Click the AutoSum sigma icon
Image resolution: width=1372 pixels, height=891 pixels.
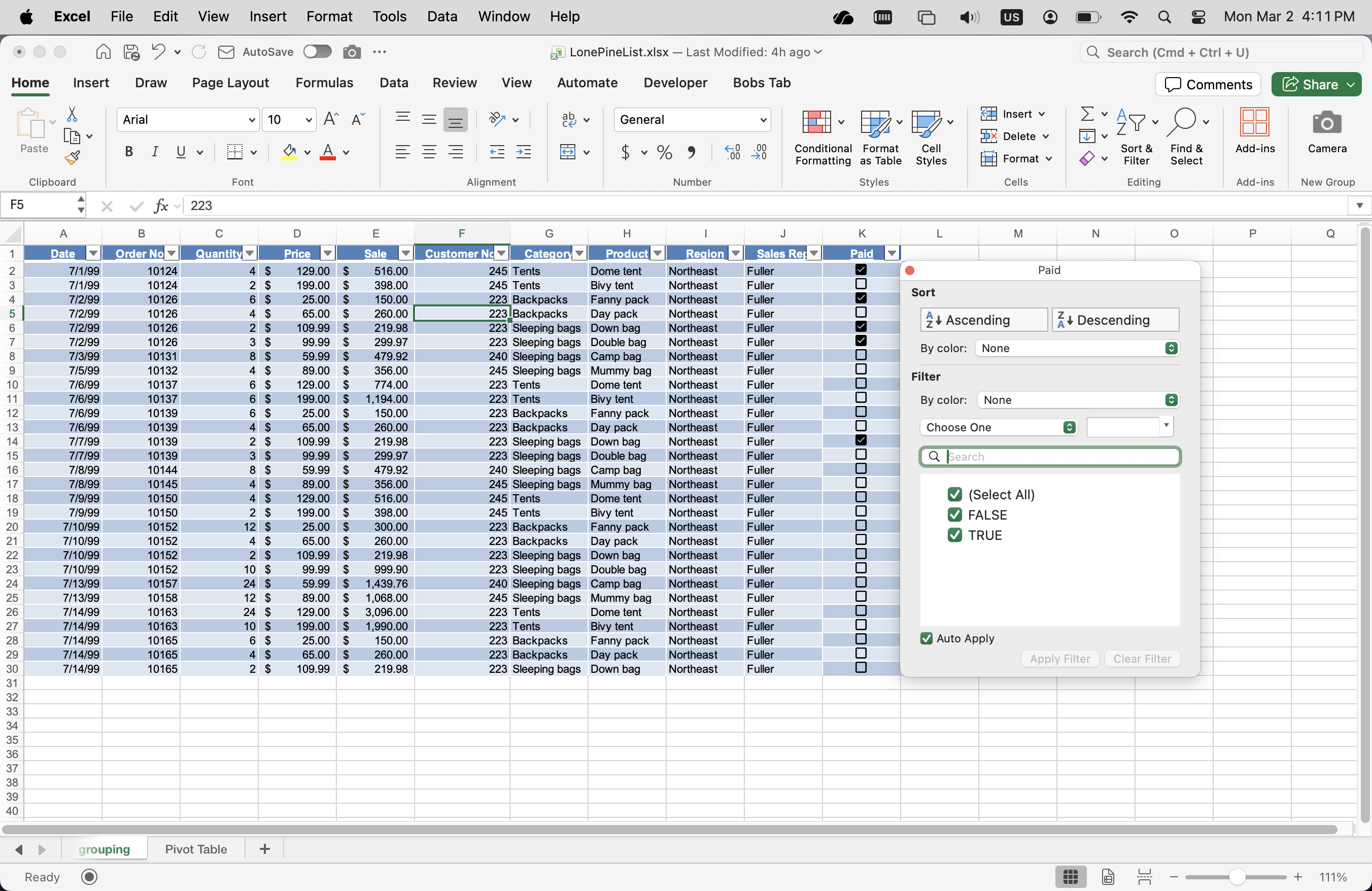tap(1087, 114)
